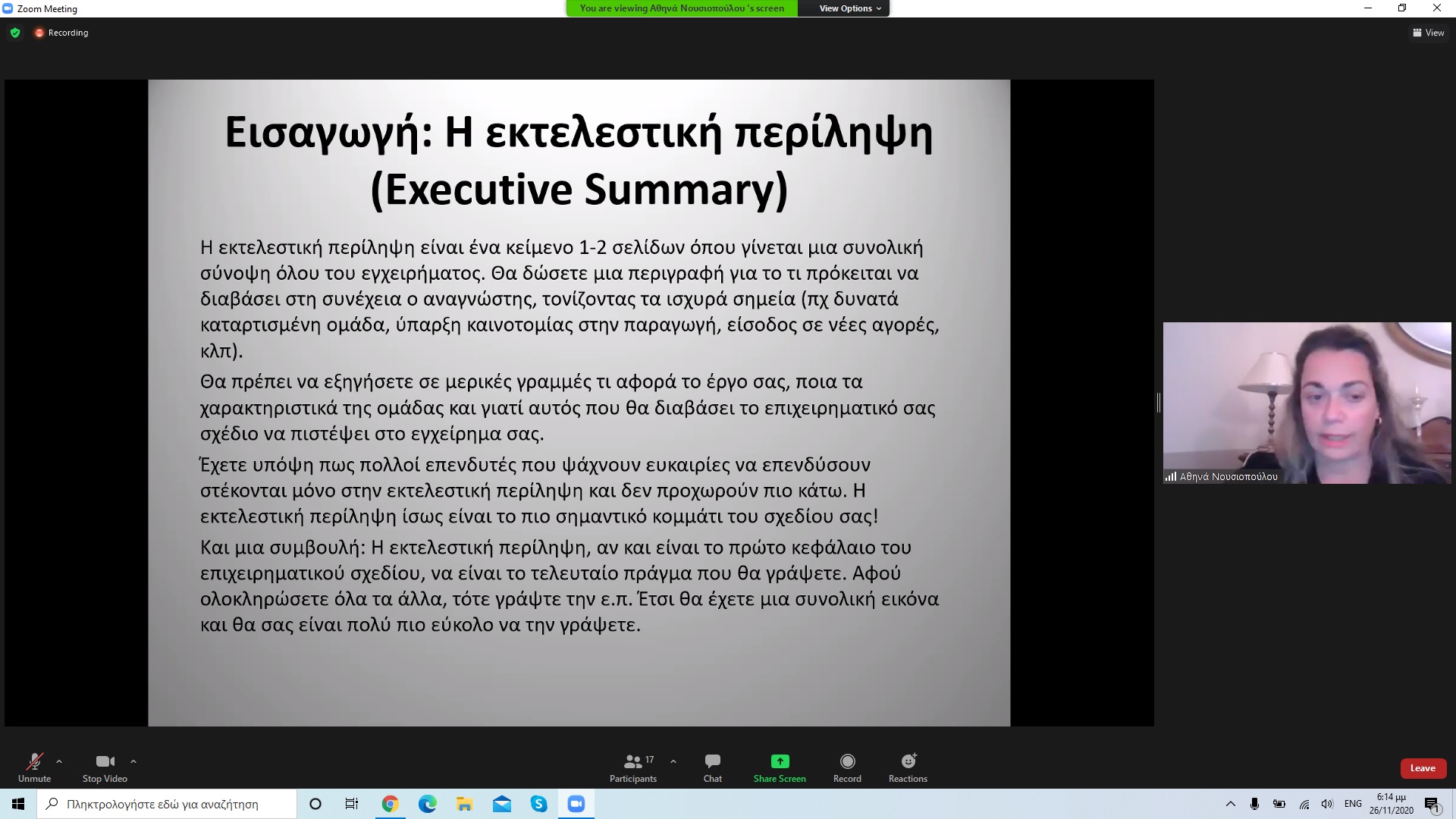1456x819 pixels.
Task: Click the Windows search box
Action: pos(167,804)
